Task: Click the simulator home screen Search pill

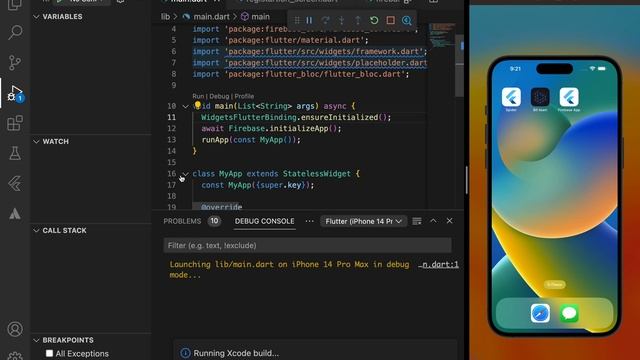Action: 555,284
